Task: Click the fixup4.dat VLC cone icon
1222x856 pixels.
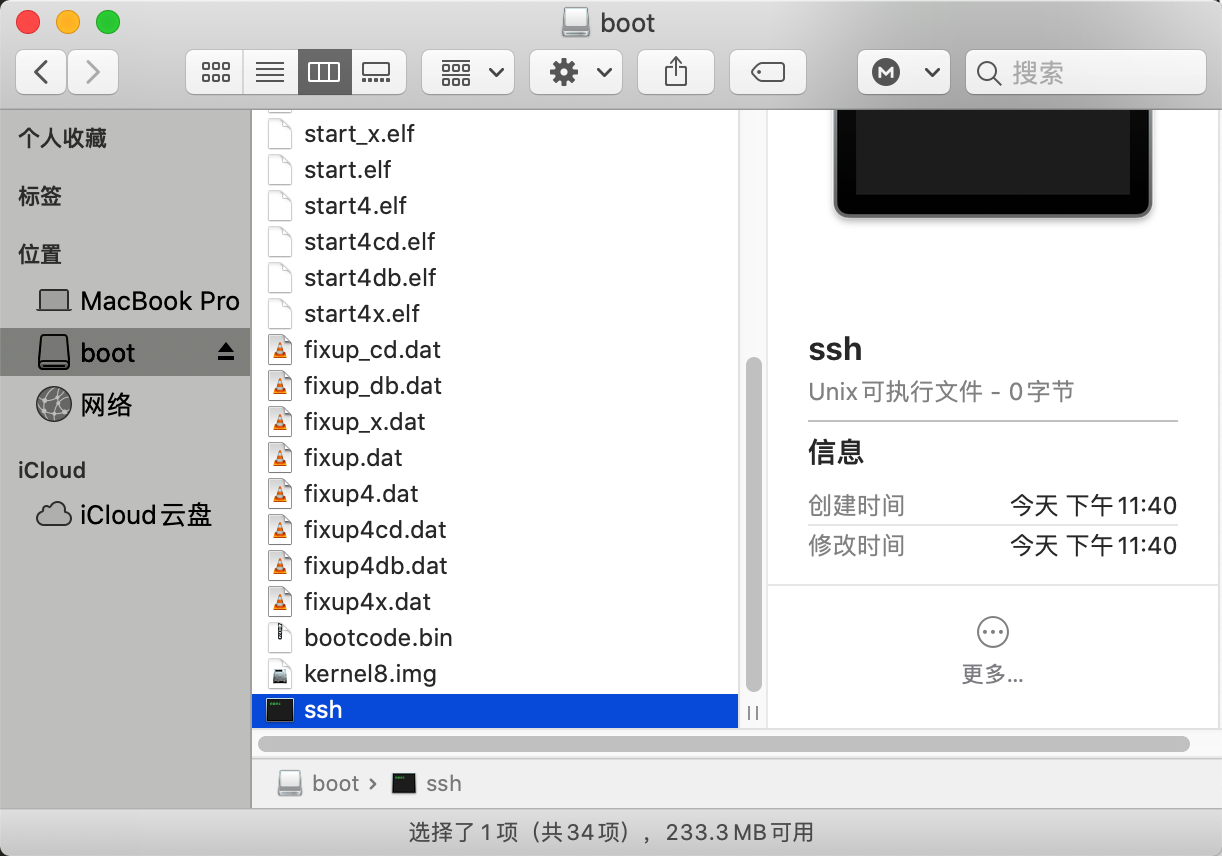Action: click(281, 494)
